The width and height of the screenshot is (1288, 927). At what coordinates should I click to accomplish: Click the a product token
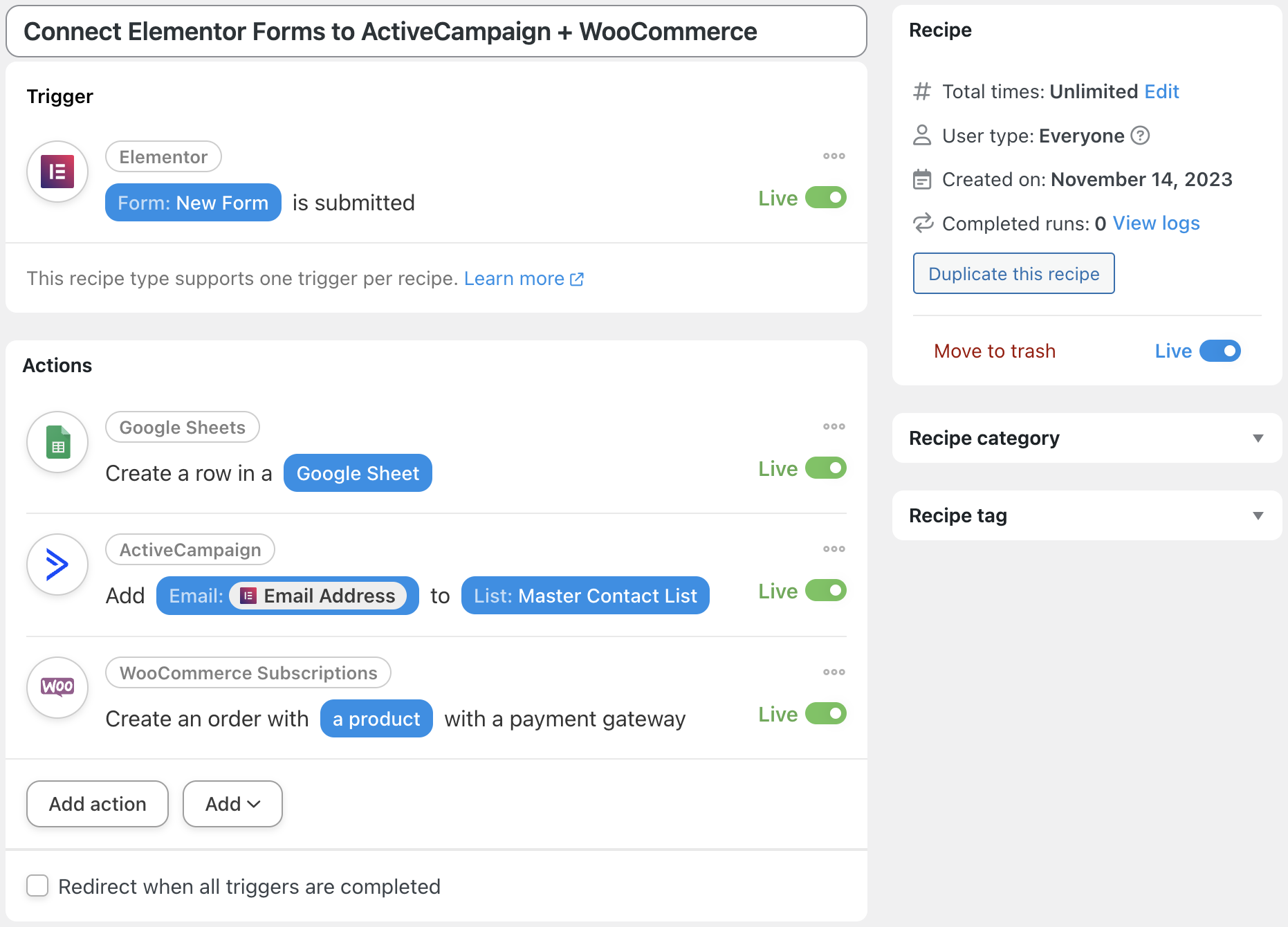coord(376,719)
